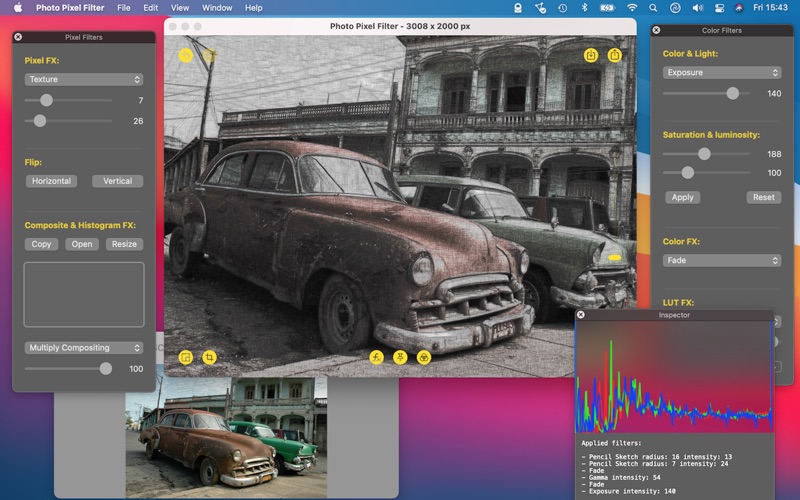Screen dimensions: 800x500
Task: Click the compositing opacity slider valued 100
Action: (x=68, y=368)
